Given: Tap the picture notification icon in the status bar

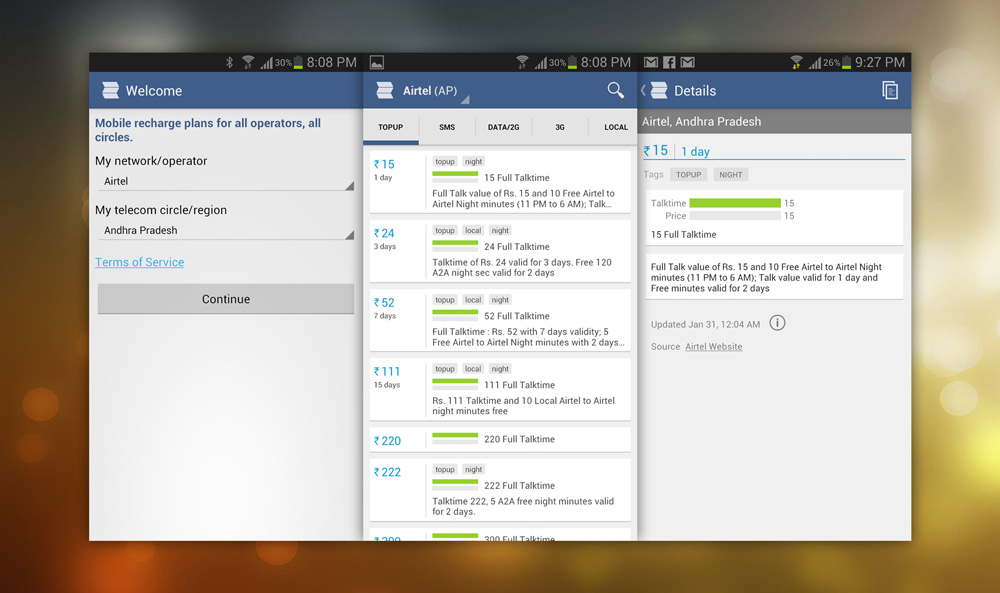Looking at the screenshot, I should (377, 62).
